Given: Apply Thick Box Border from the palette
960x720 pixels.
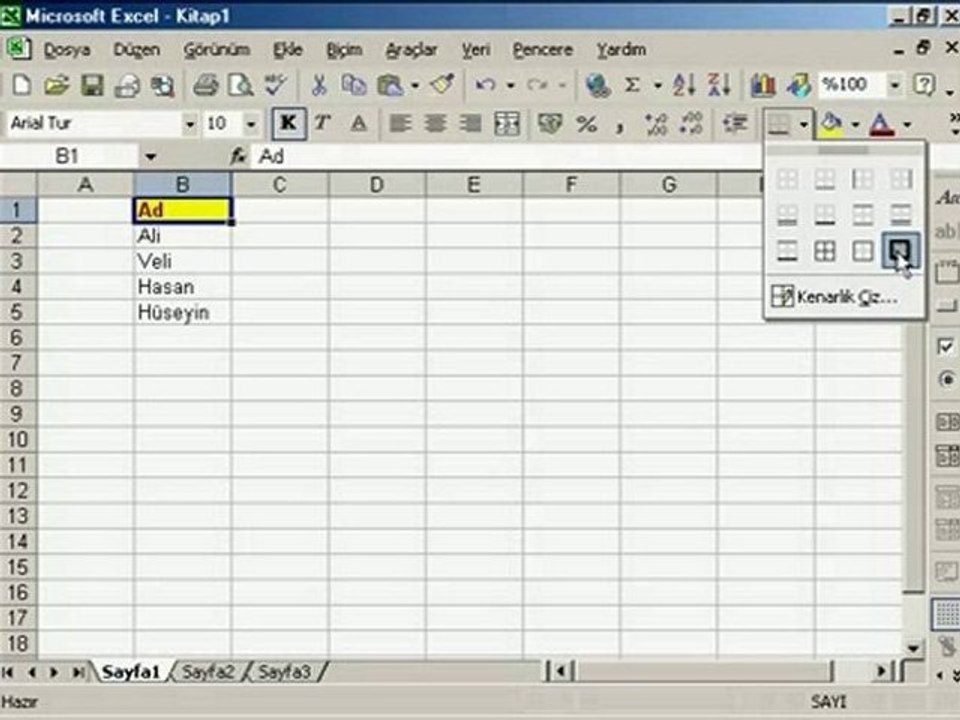Looking at the screenshot, I should click(900, 250).
